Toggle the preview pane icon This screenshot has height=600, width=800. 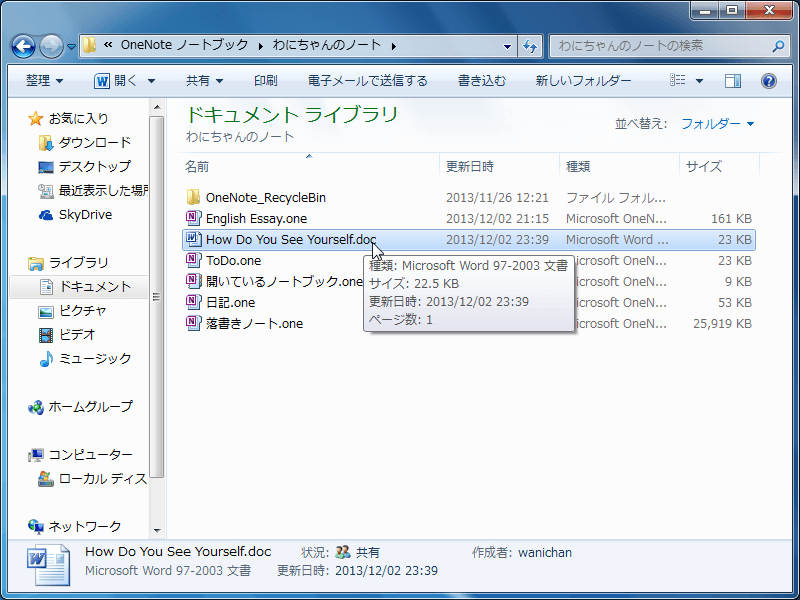pyautogui.click(x=733, y=81)
